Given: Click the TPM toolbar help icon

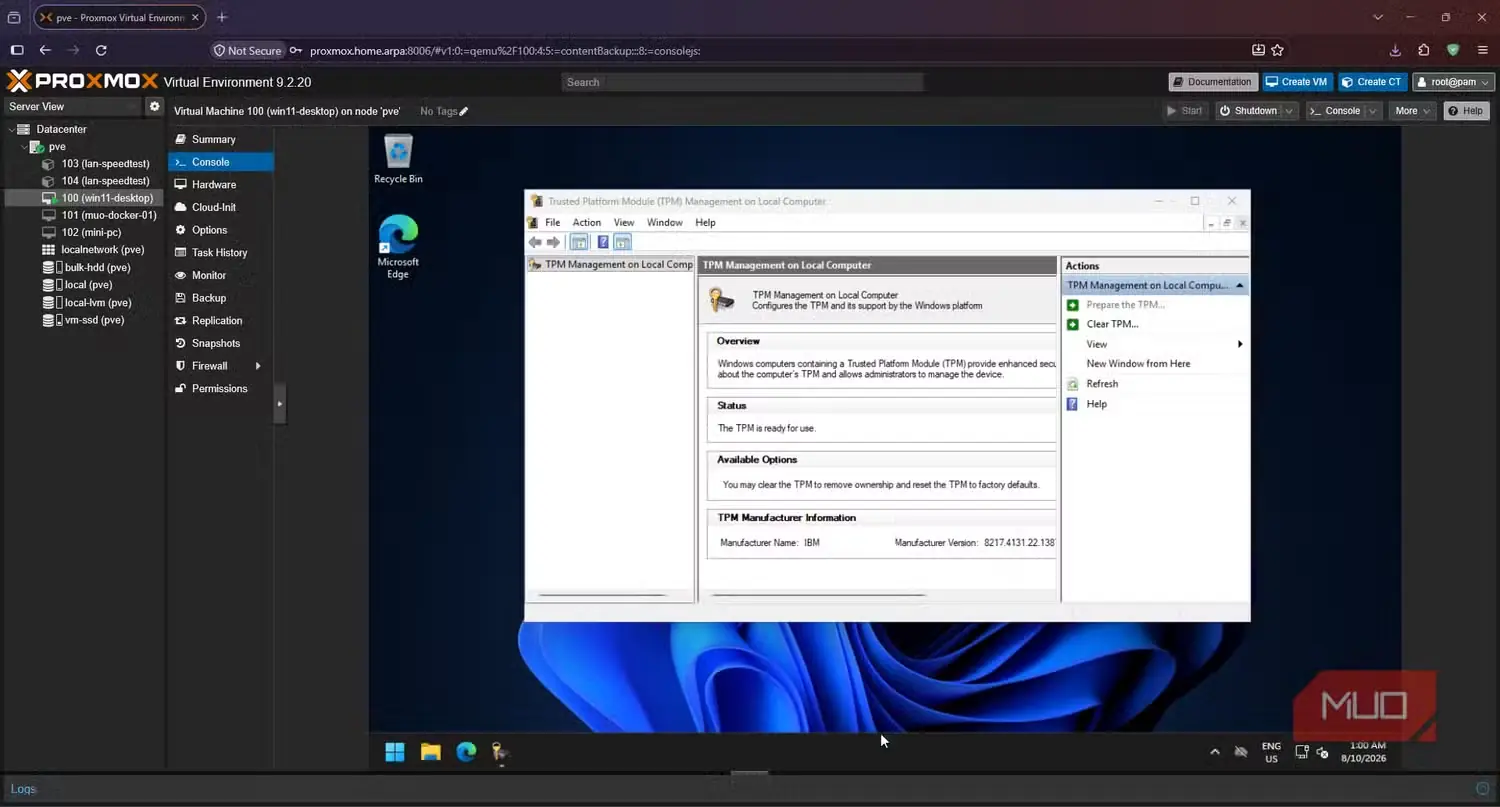Looking at the screenshot, I should click(x=603, y=242).
